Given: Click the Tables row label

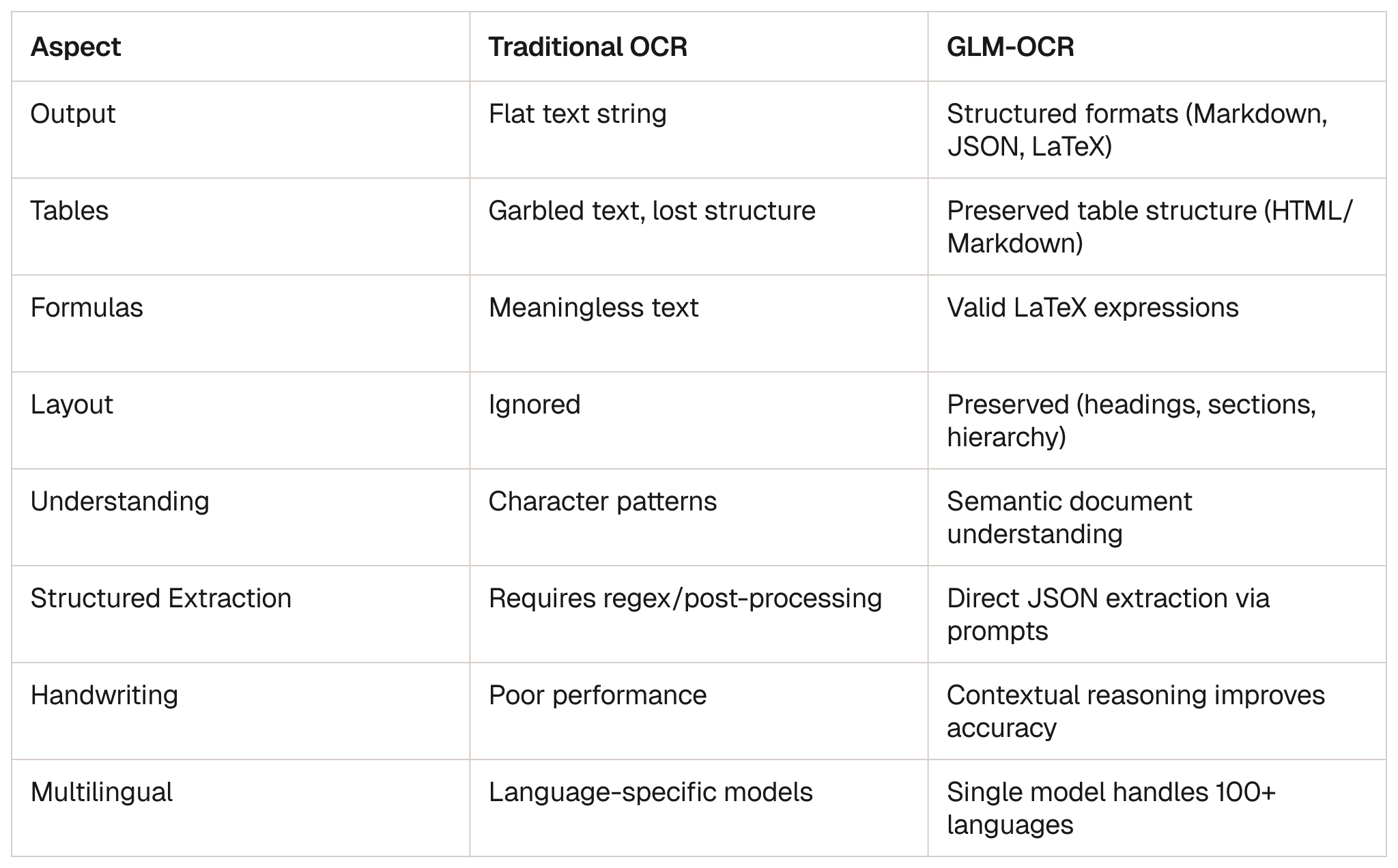Looking at the screenshot, I should point(70,211).
